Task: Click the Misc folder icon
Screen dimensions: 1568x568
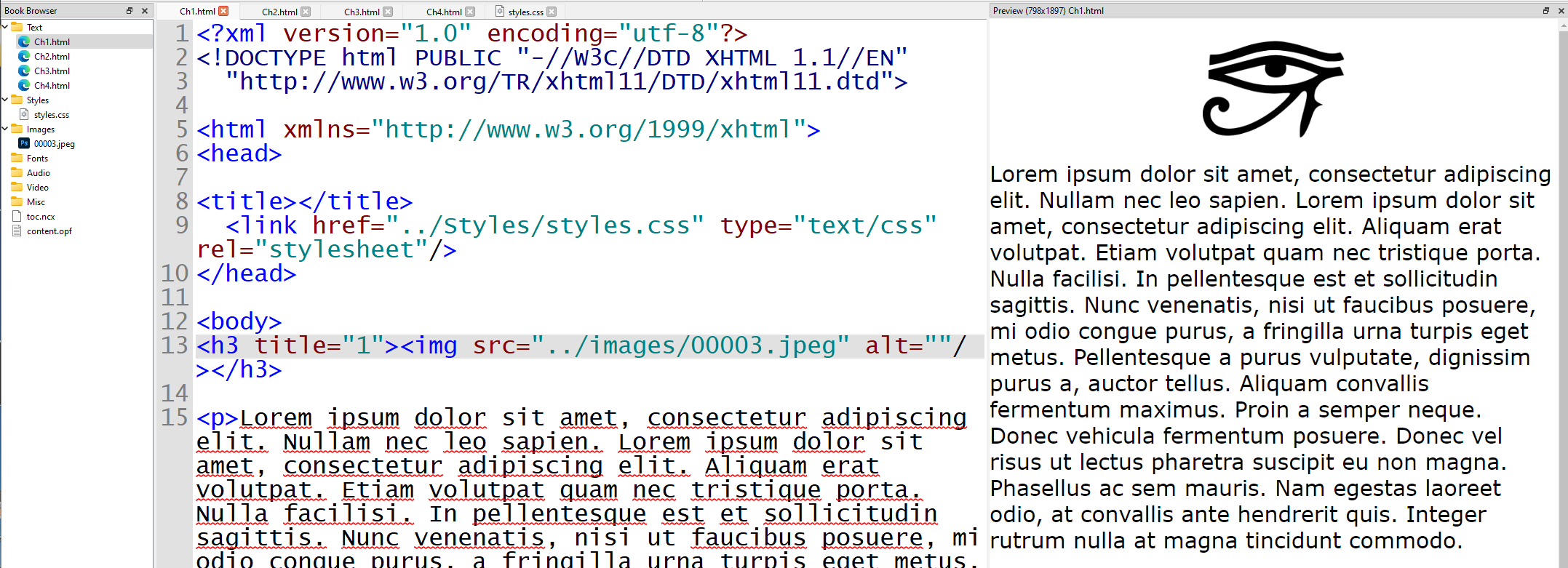Action: (17, 201)
